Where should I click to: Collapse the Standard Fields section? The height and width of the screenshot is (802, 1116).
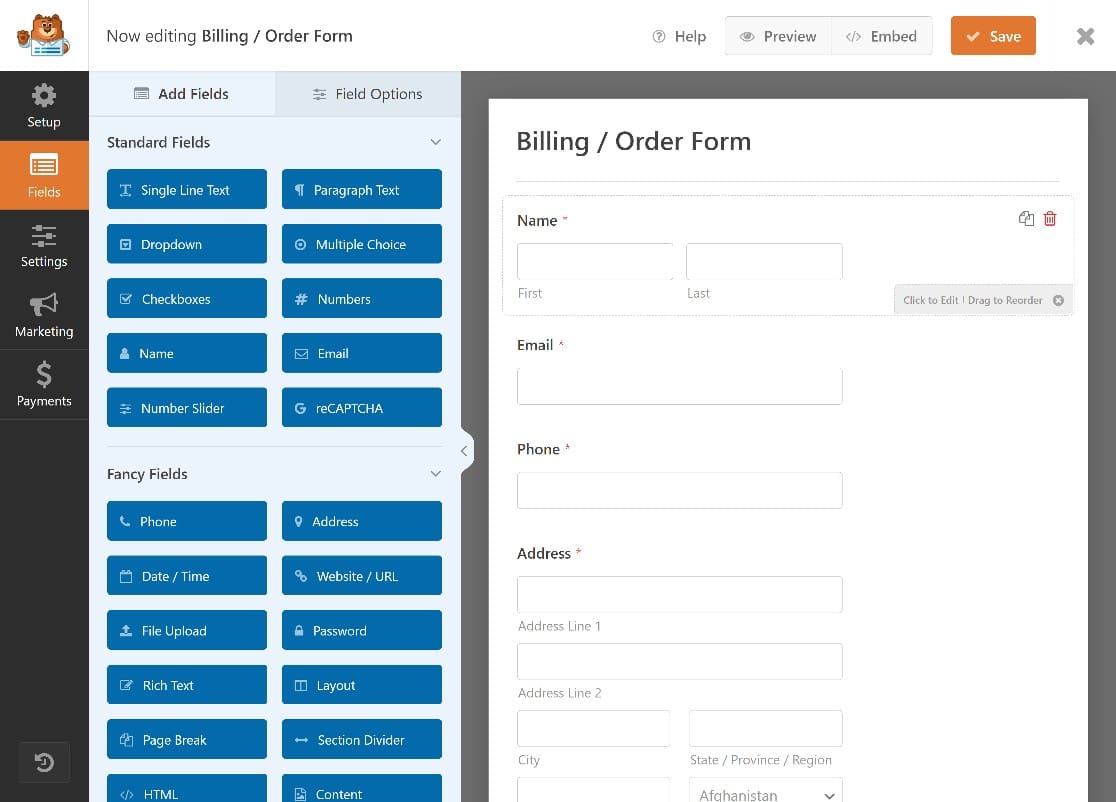tap(435, 142)
